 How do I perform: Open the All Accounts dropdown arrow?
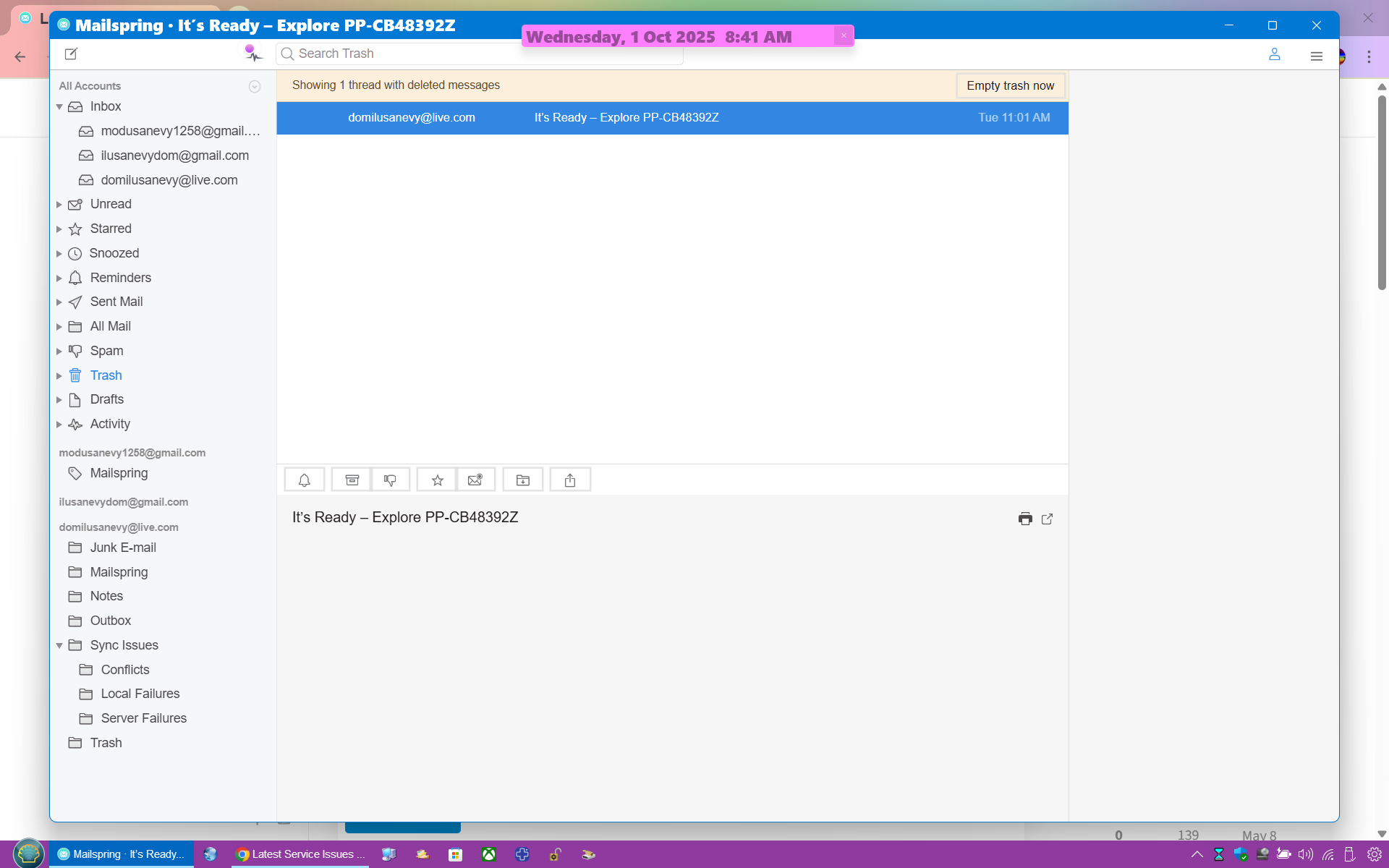[255, 87]
